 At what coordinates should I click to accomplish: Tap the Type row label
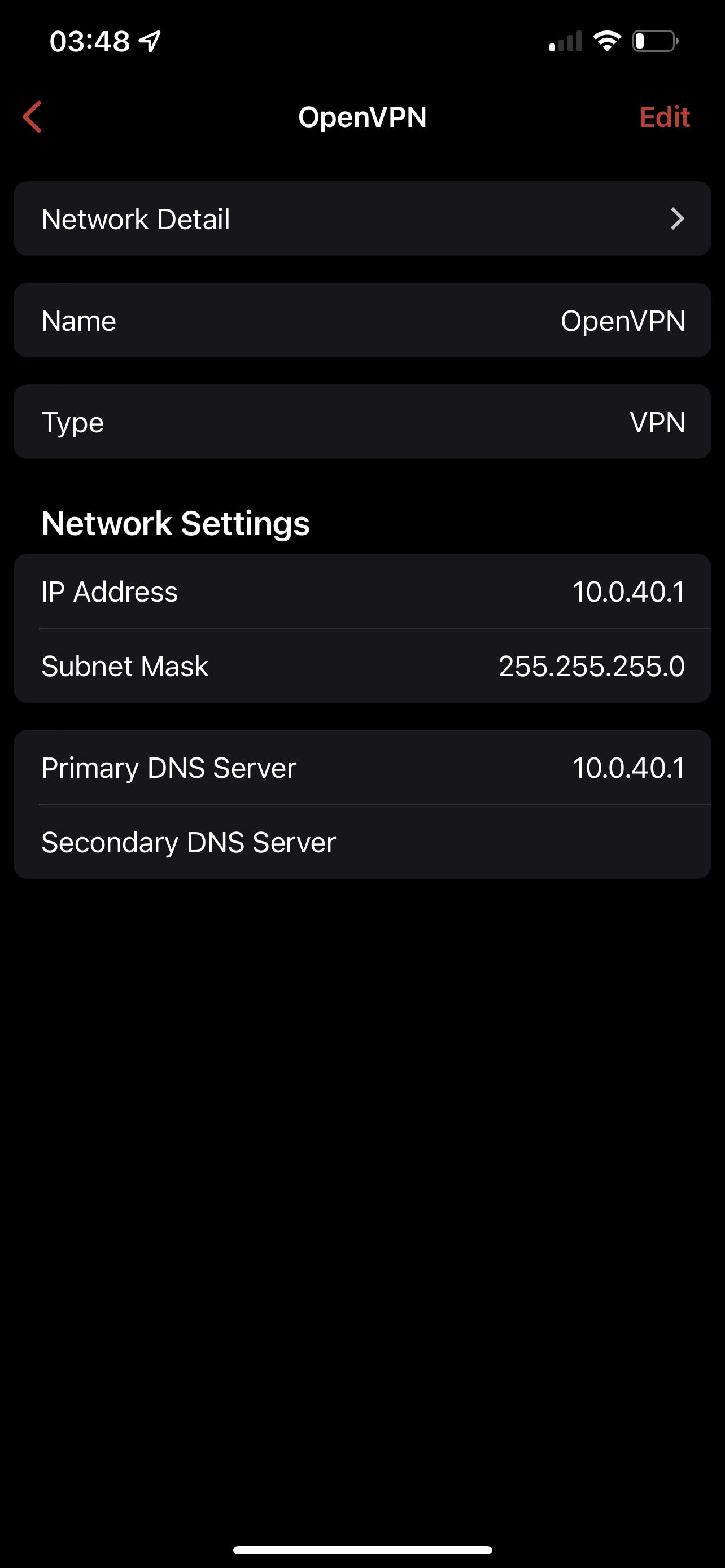tap(72, 422)
